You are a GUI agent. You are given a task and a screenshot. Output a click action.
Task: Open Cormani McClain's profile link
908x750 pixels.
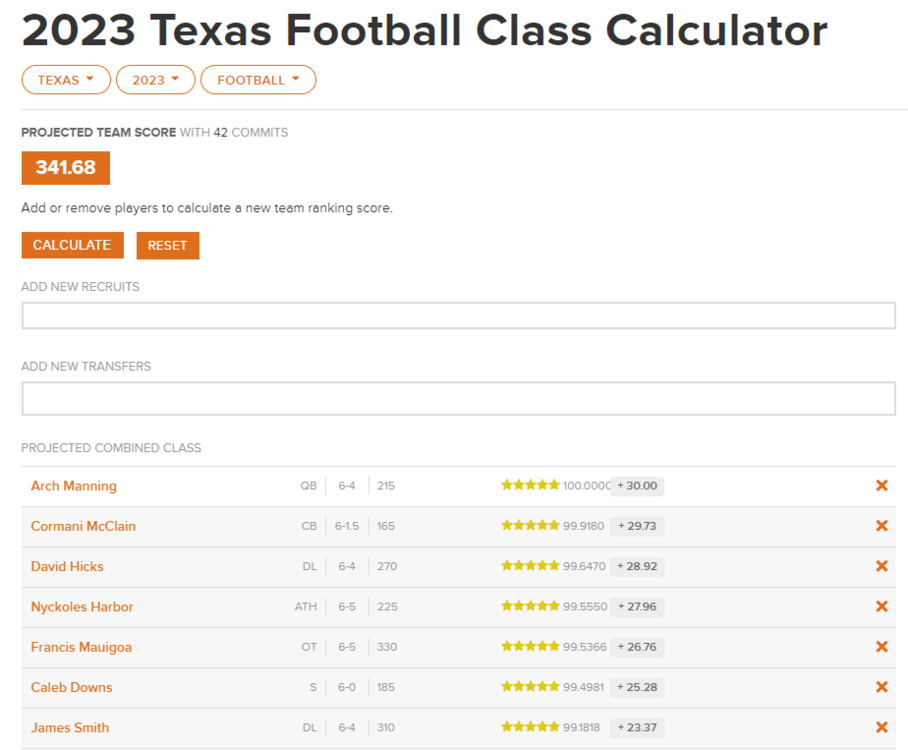(83, 526)
